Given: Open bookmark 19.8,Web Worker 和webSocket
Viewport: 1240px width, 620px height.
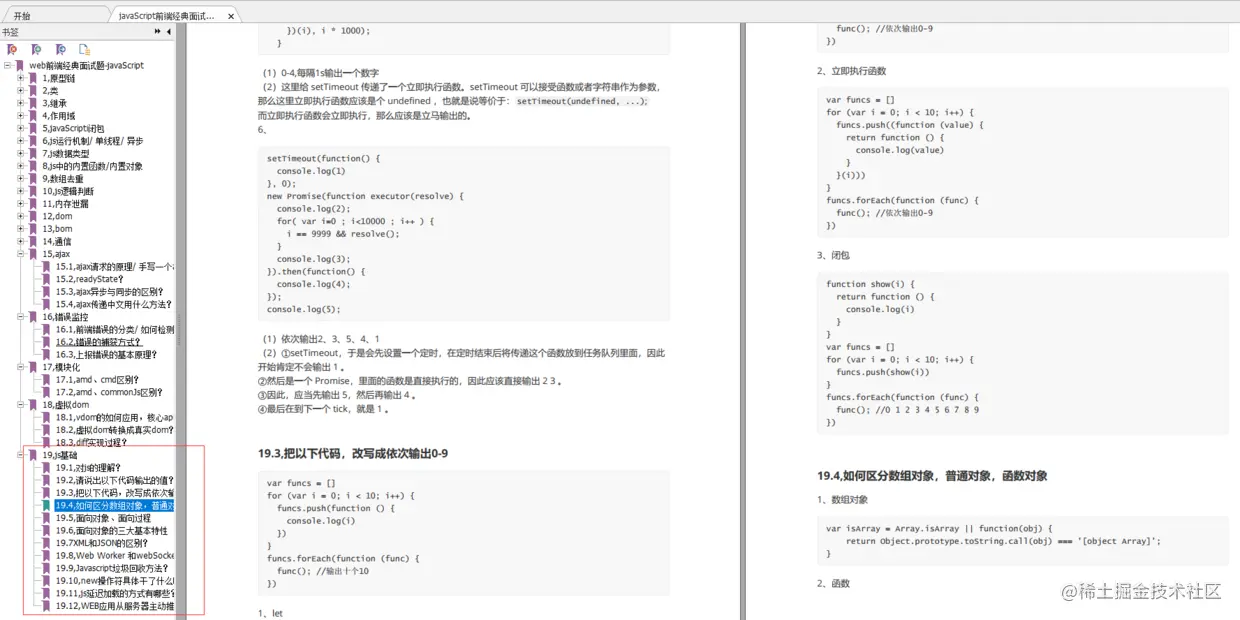Looking at the screenshot, I should tap(114, 555).
